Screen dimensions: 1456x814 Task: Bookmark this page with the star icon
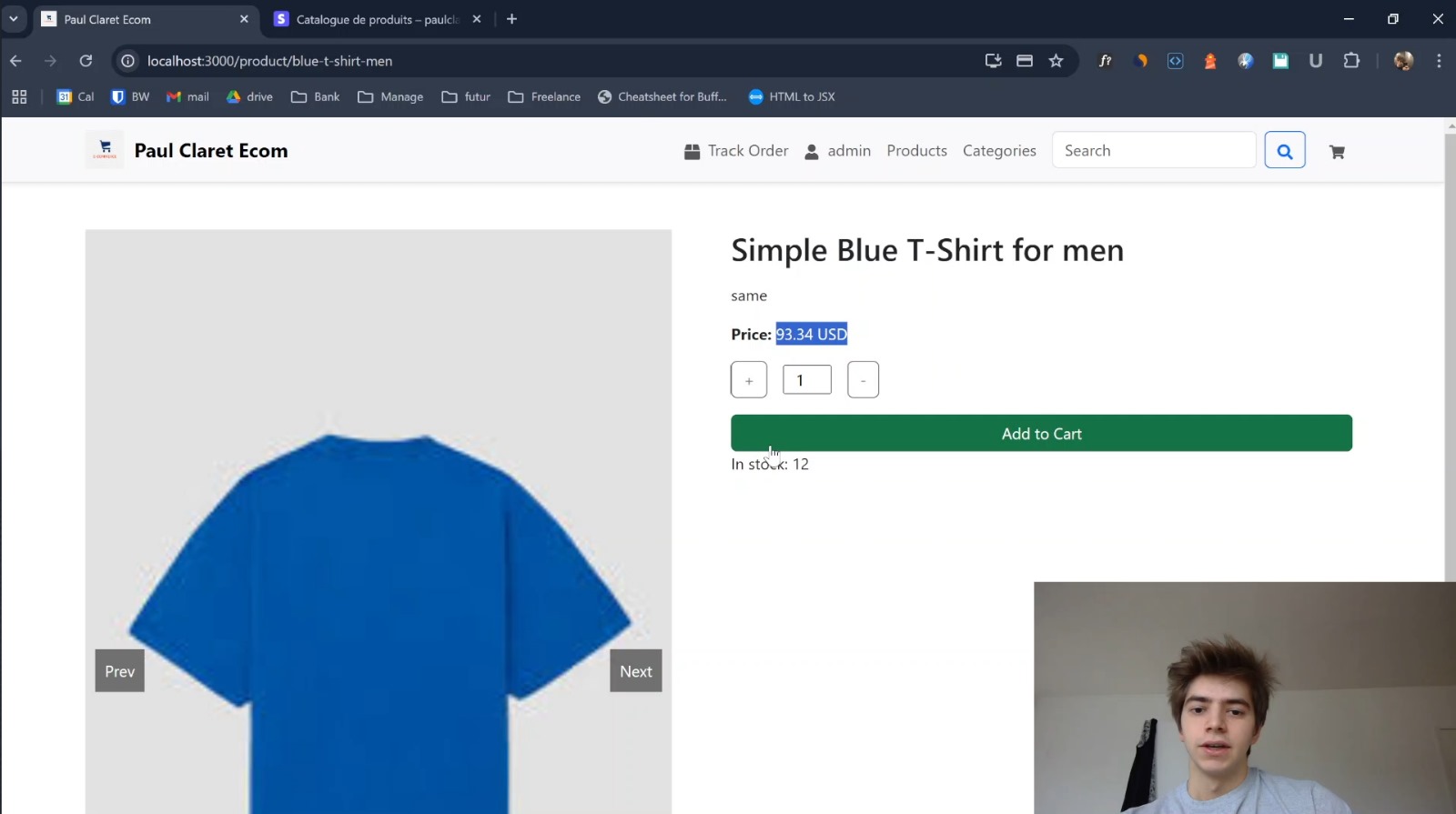pyautogui.click(x=1056, y=61)
